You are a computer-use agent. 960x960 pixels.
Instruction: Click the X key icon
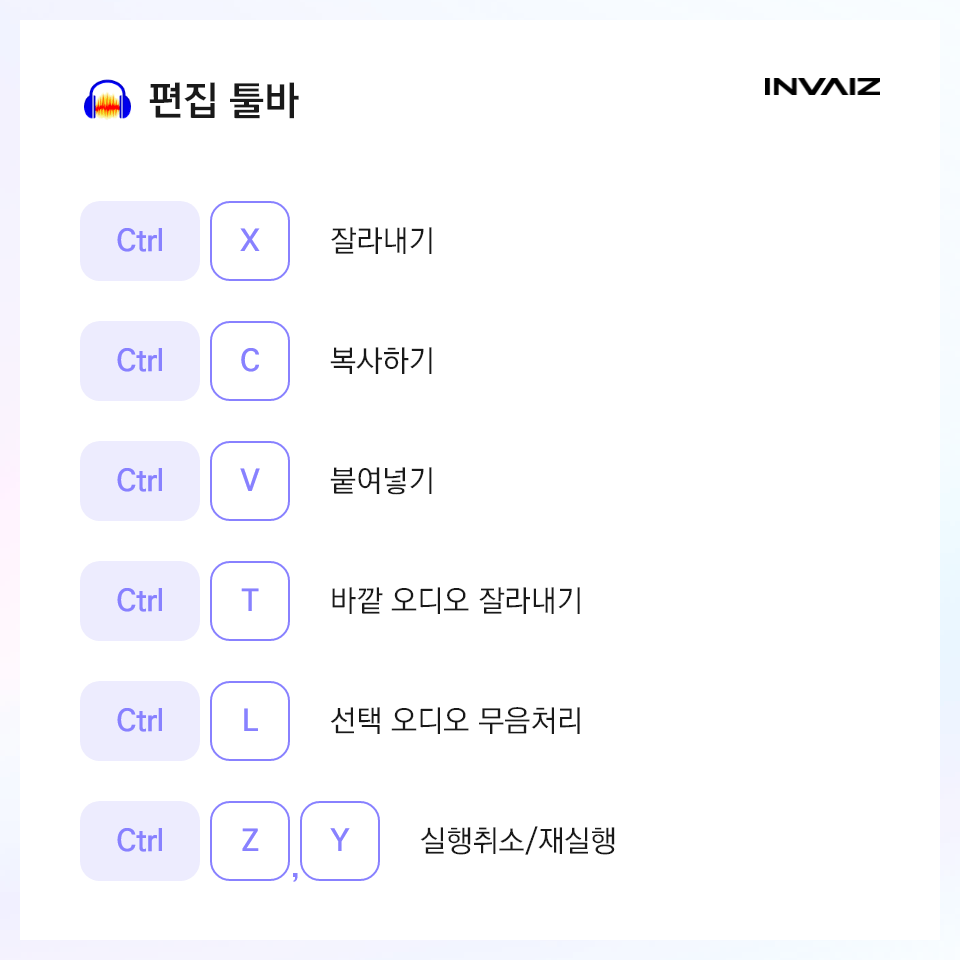[250, 241]
